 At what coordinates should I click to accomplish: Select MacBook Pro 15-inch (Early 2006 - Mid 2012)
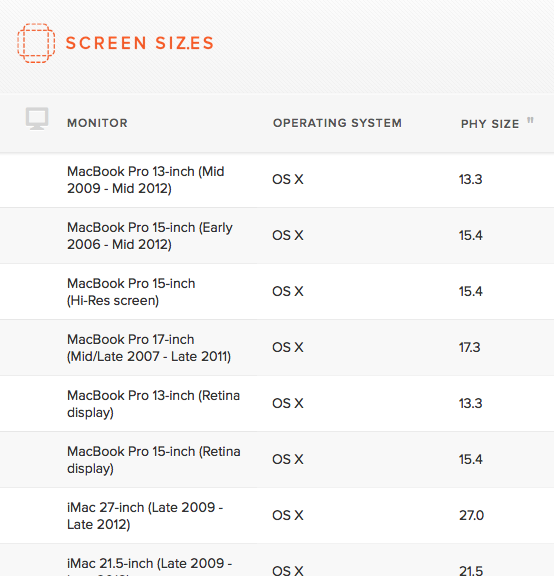(x=150, y=236)
